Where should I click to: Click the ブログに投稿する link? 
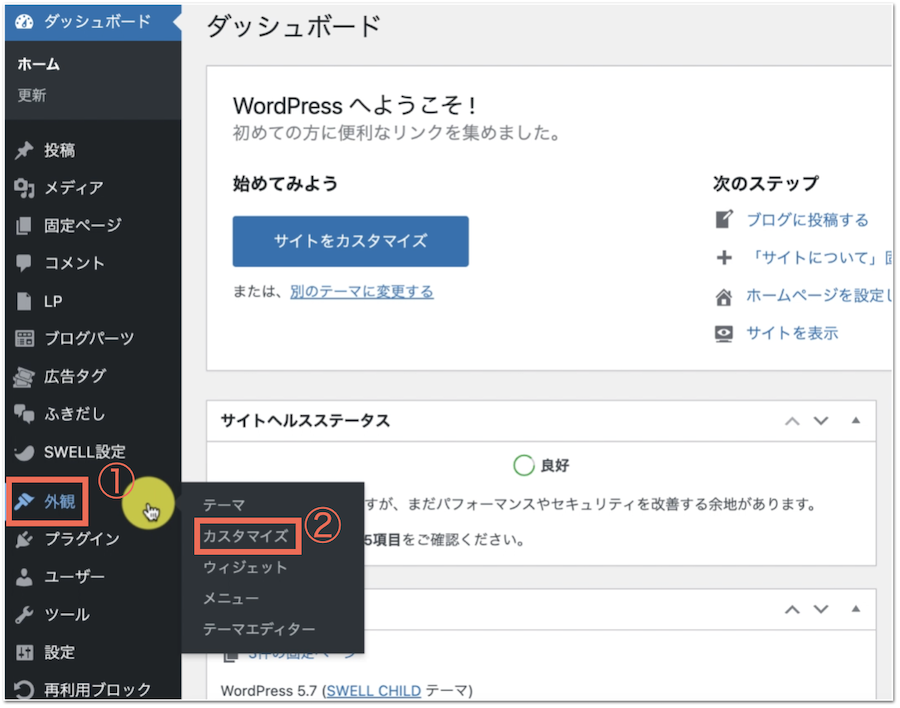[807, 220]
